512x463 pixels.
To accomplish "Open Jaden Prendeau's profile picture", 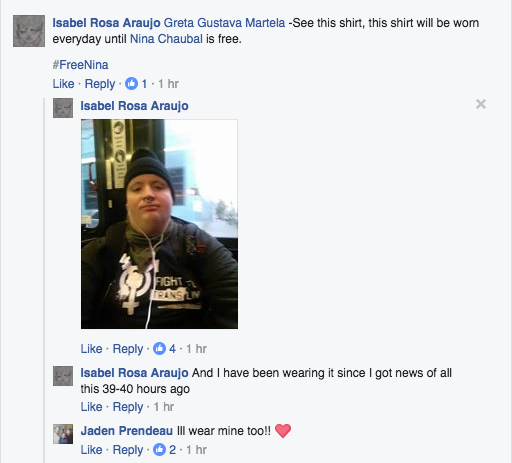I will click(x=63, y=434).
